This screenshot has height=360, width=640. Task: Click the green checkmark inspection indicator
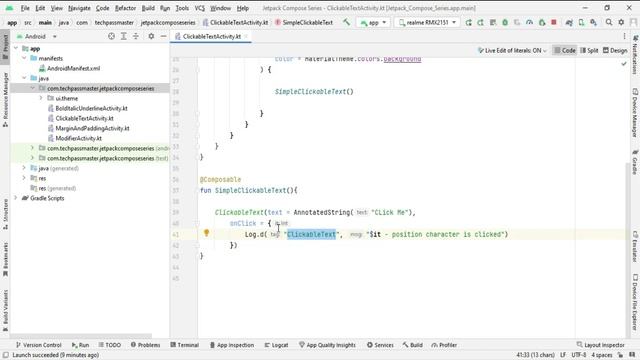coord(624,64)
